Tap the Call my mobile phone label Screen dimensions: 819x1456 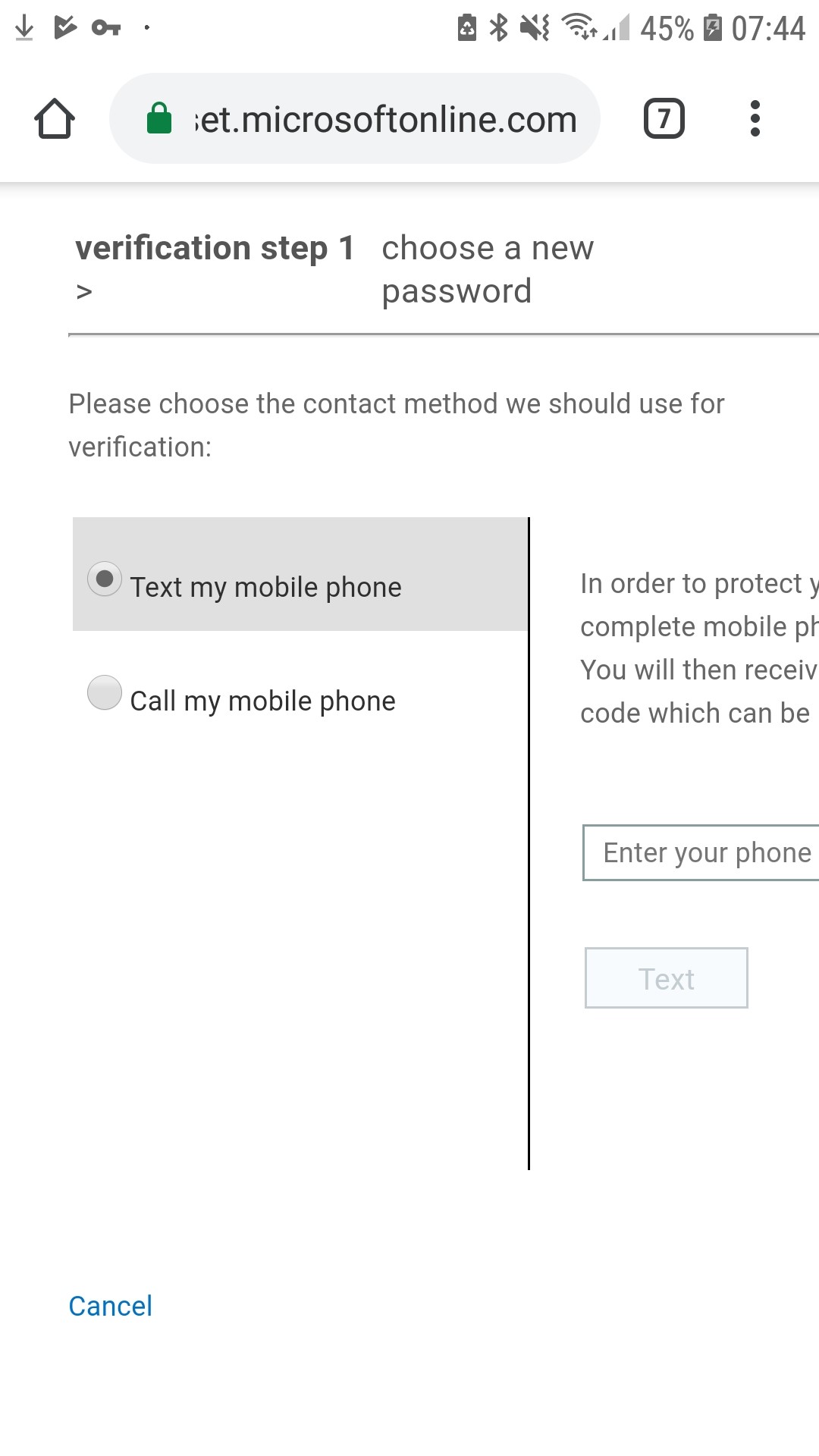[x=262, y=701]
